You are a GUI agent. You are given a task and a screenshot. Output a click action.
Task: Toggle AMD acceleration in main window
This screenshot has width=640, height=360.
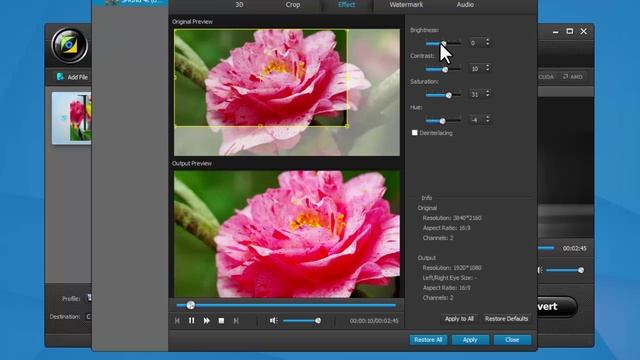click(572, 77)
